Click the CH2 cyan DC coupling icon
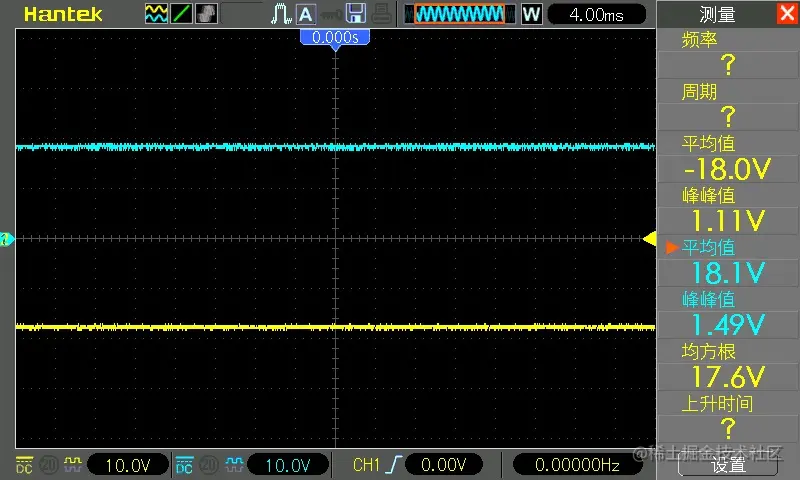The width and height of the screenshot is (800, 480). [184, 465]
